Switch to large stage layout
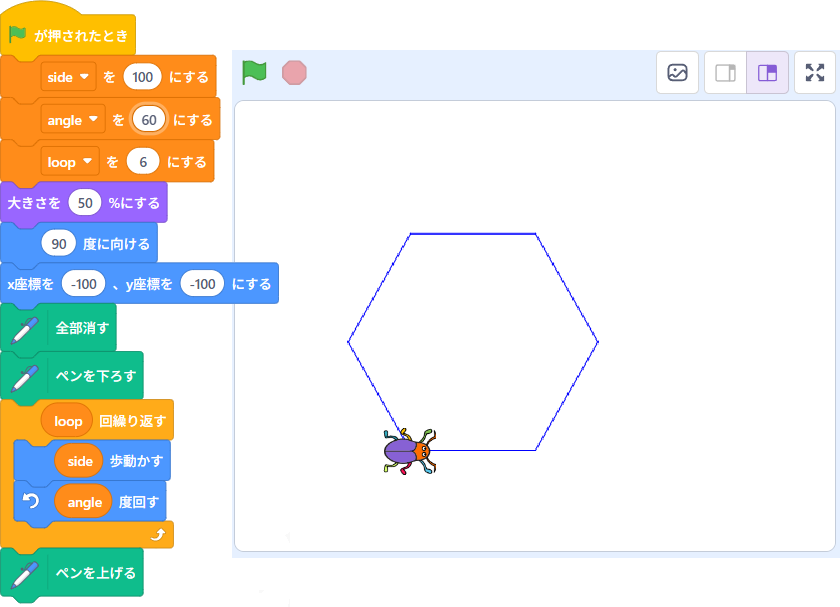 pos(767,72)
